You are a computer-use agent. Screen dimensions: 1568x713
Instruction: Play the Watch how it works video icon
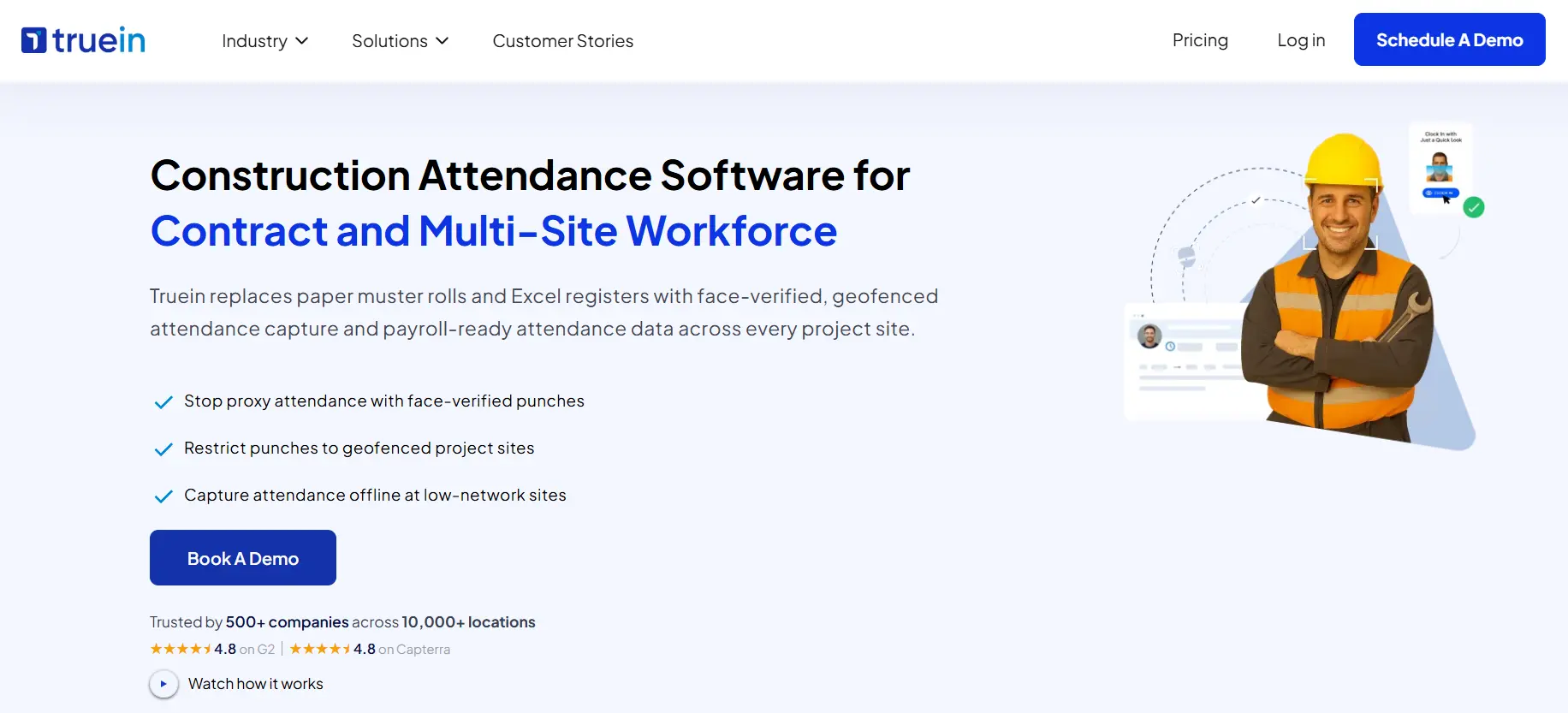pyautogui.click(x=163, y=684)
